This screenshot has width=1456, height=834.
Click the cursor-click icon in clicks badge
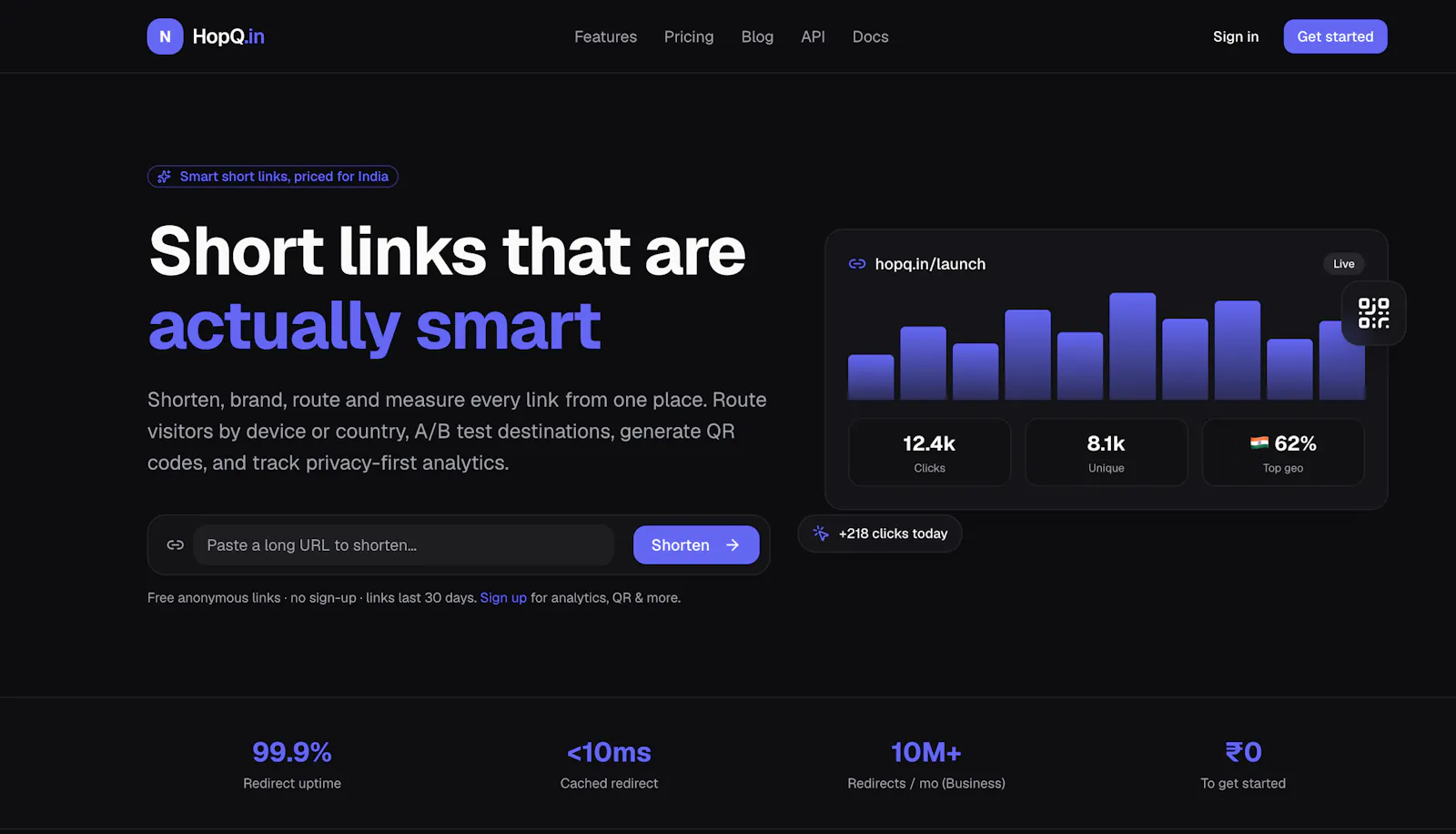coord(821,534)
